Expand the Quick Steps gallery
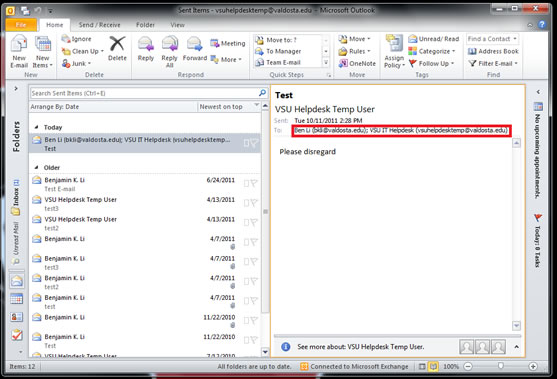This screenshot has width=557, height=379. point(325,63)
